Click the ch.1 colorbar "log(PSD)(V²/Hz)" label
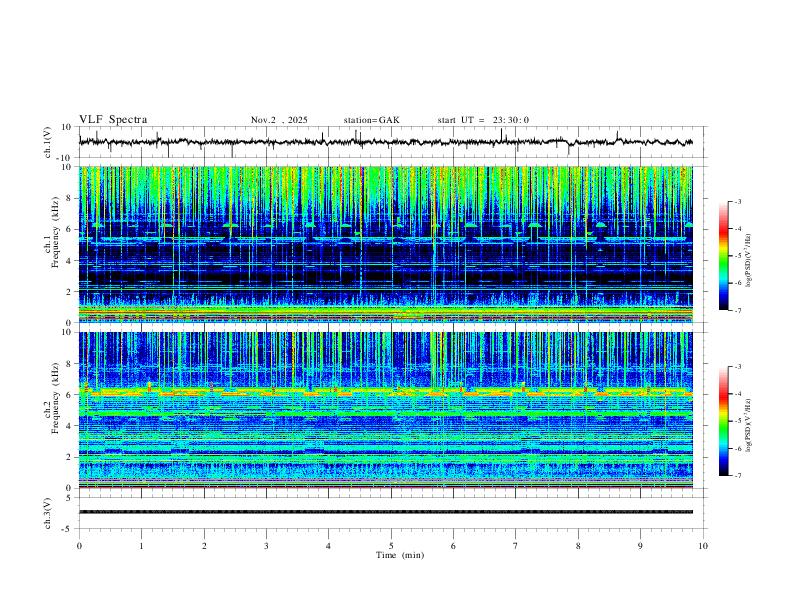Screen dimensions: 792x612 click(x=748, y=260)
